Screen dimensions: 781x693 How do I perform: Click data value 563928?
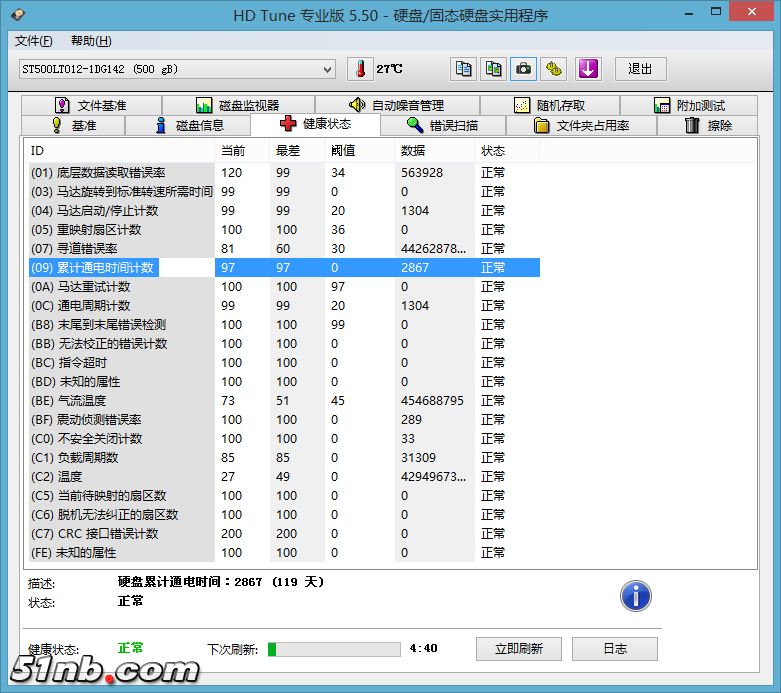coord(421,172)
